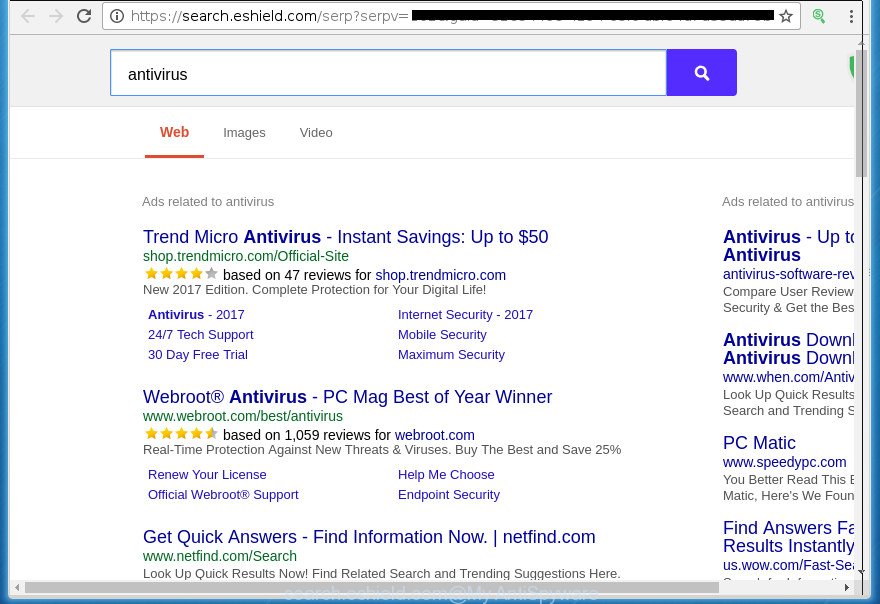Screen dimensions: 880x604
Task: Open sidebar PC Matic ad title
Action: (x=759, y=443)
